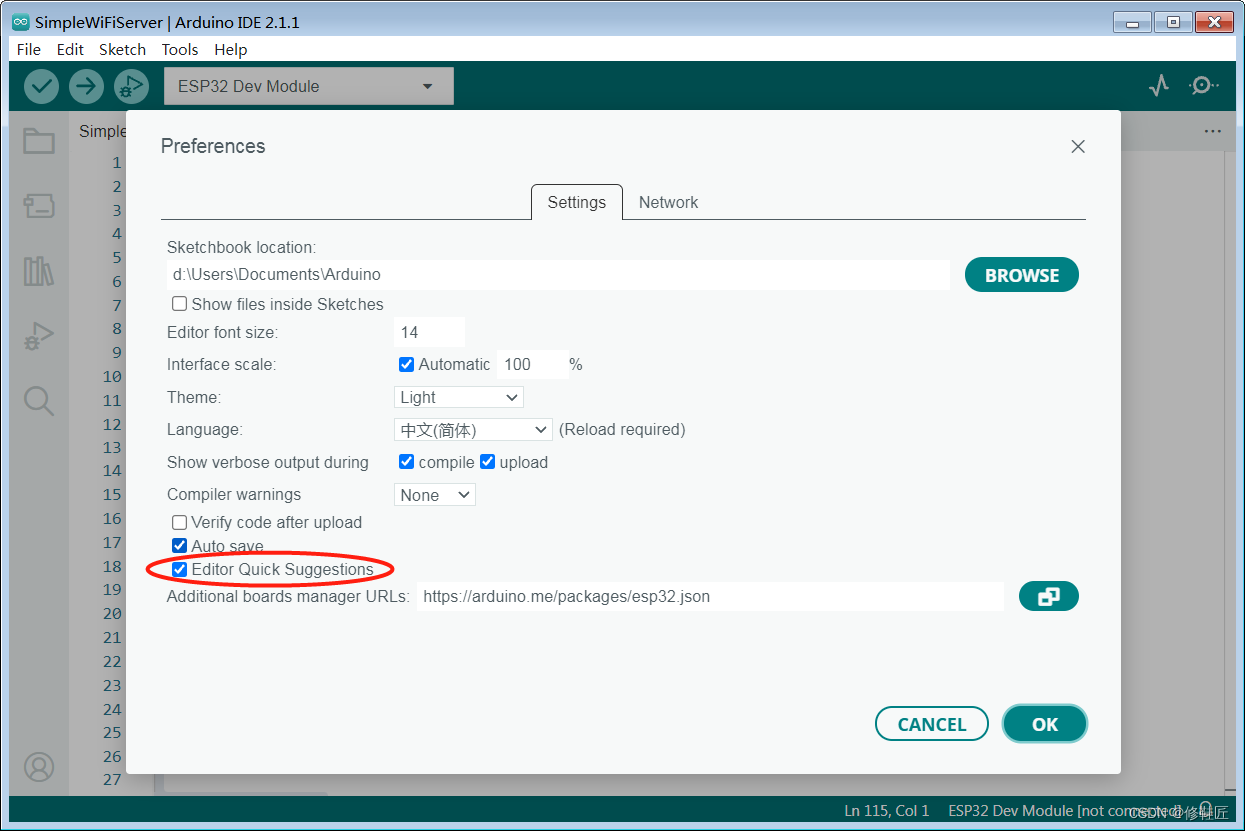Uncheck Show files inside Sketches

pyautogui.click(x=179, y=303)
